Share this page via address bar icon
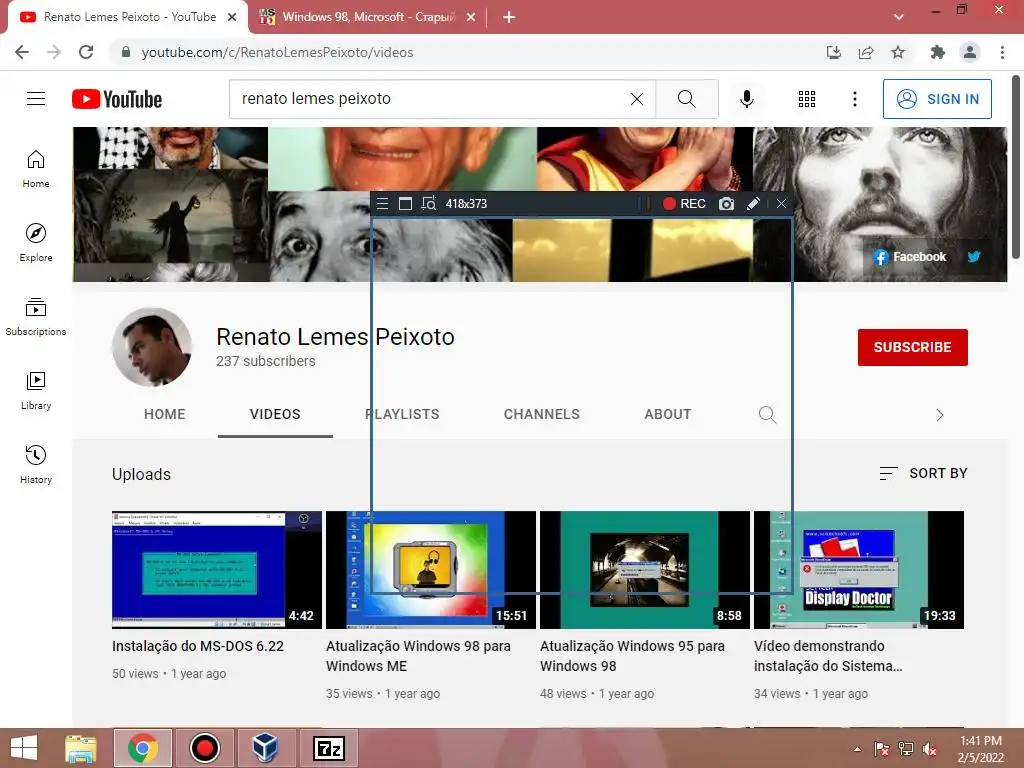The image size is (1024, 768). [x=866, y=52]
